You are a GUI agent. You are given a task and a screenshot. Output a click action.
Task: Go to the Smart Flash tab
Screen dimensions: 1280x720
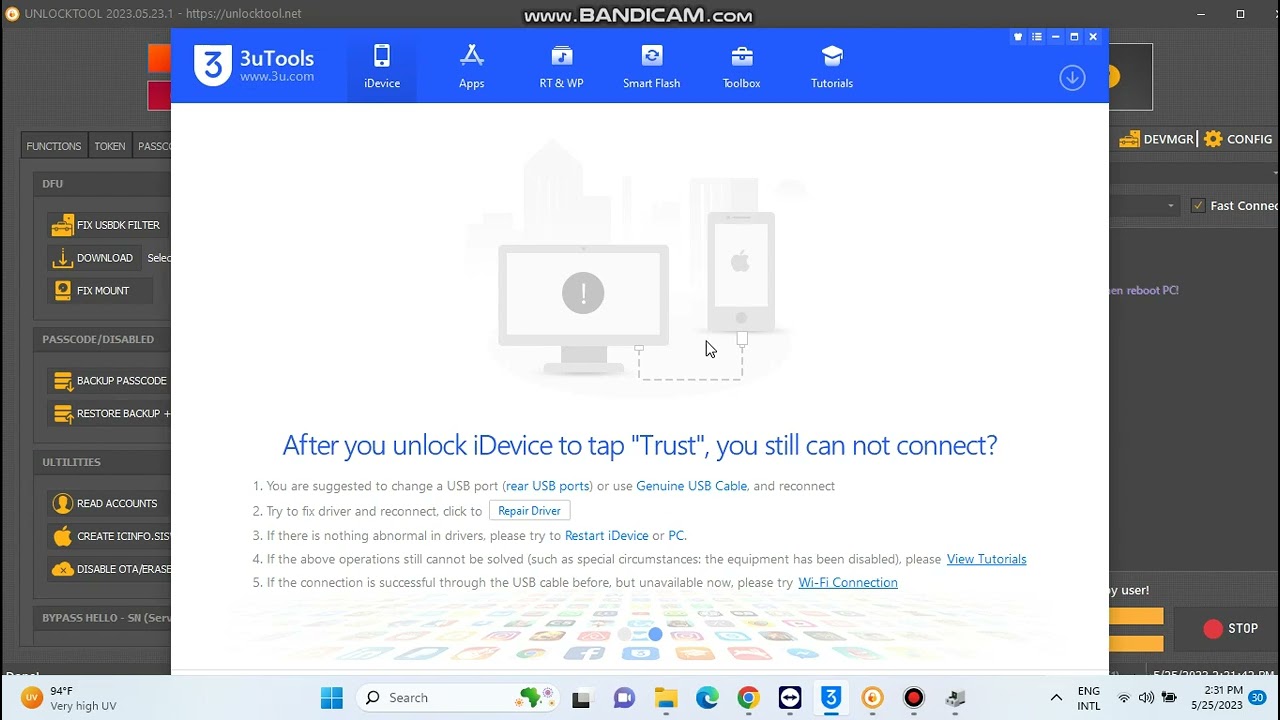652,66
